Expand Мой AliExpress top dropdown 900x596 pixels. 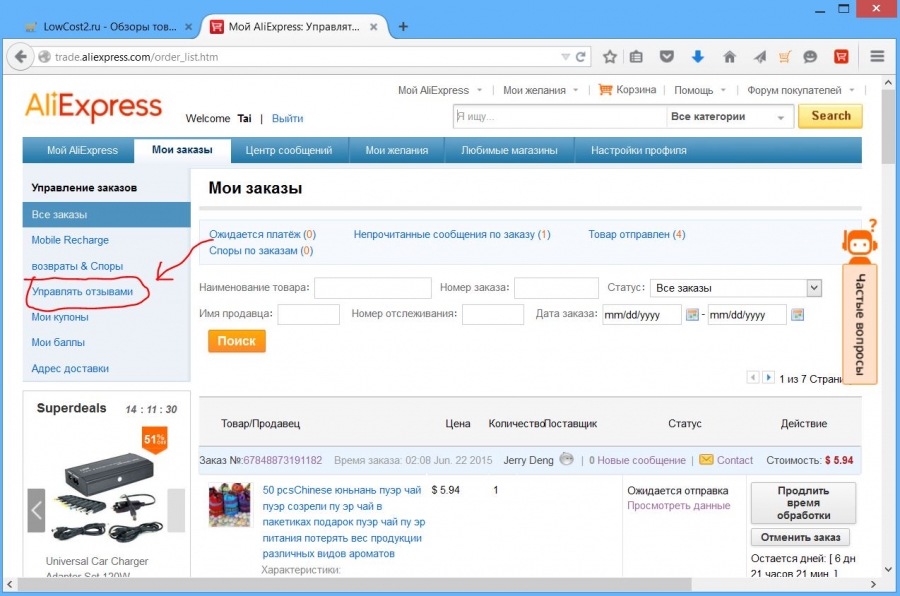(x=479, y=90)
